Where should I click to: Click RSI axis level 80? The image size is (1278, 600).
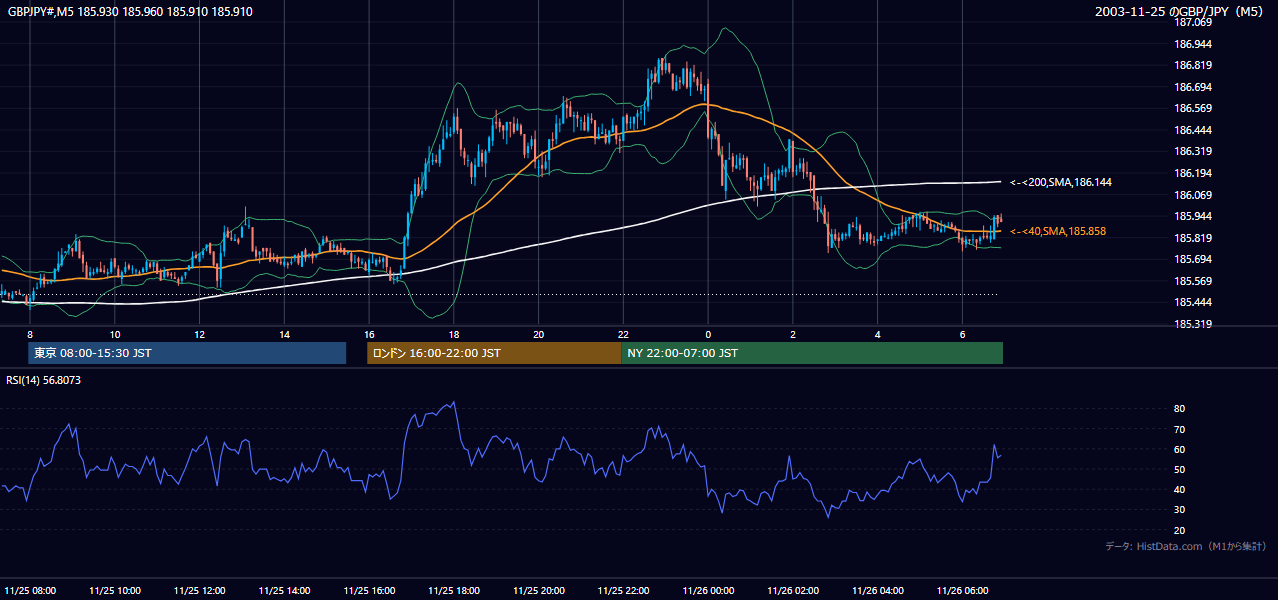coord(1180,409)
